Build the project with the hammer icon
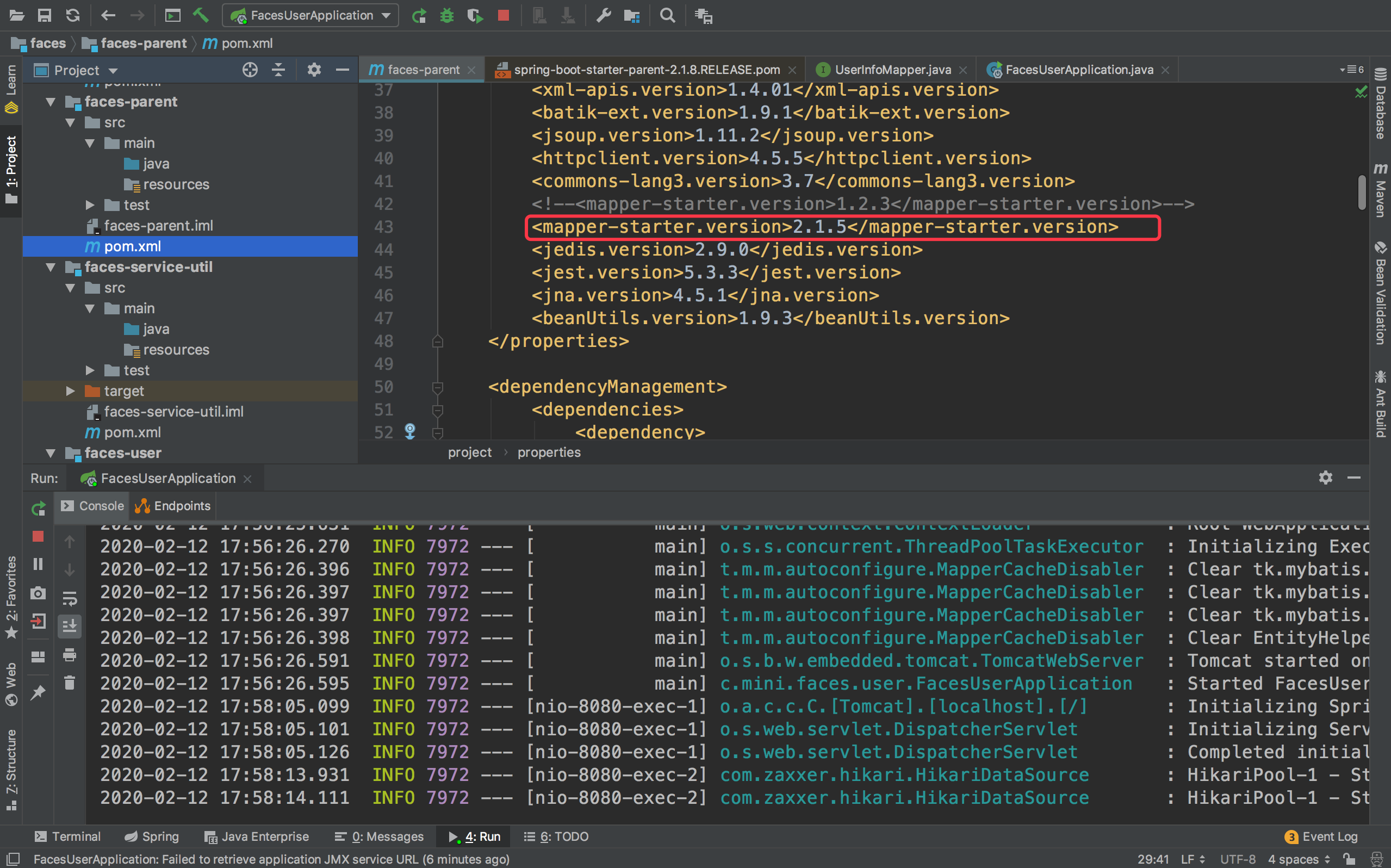 (x=201, y=15)
